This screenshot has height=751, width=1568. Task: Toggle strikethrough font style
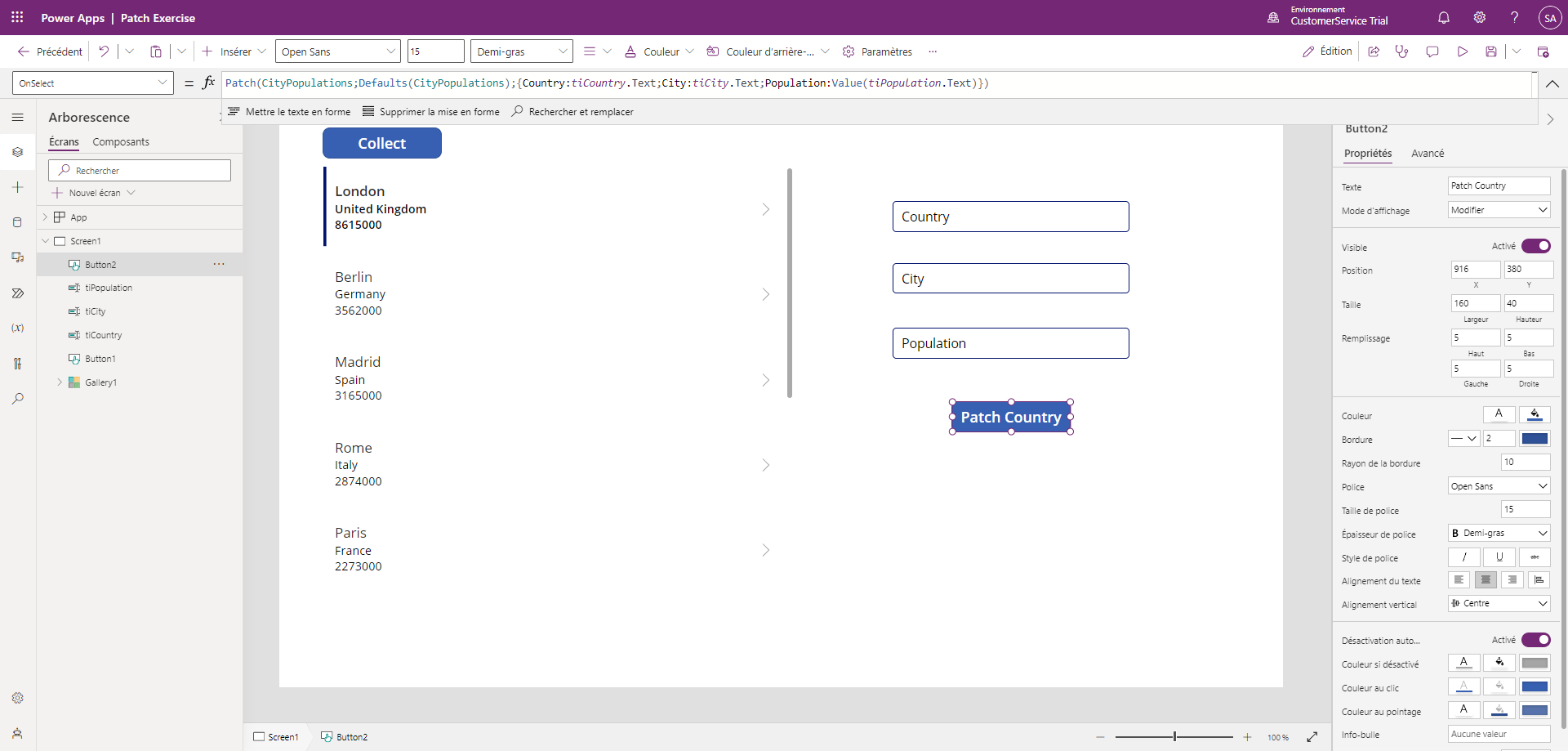(x=1535, y=557)
